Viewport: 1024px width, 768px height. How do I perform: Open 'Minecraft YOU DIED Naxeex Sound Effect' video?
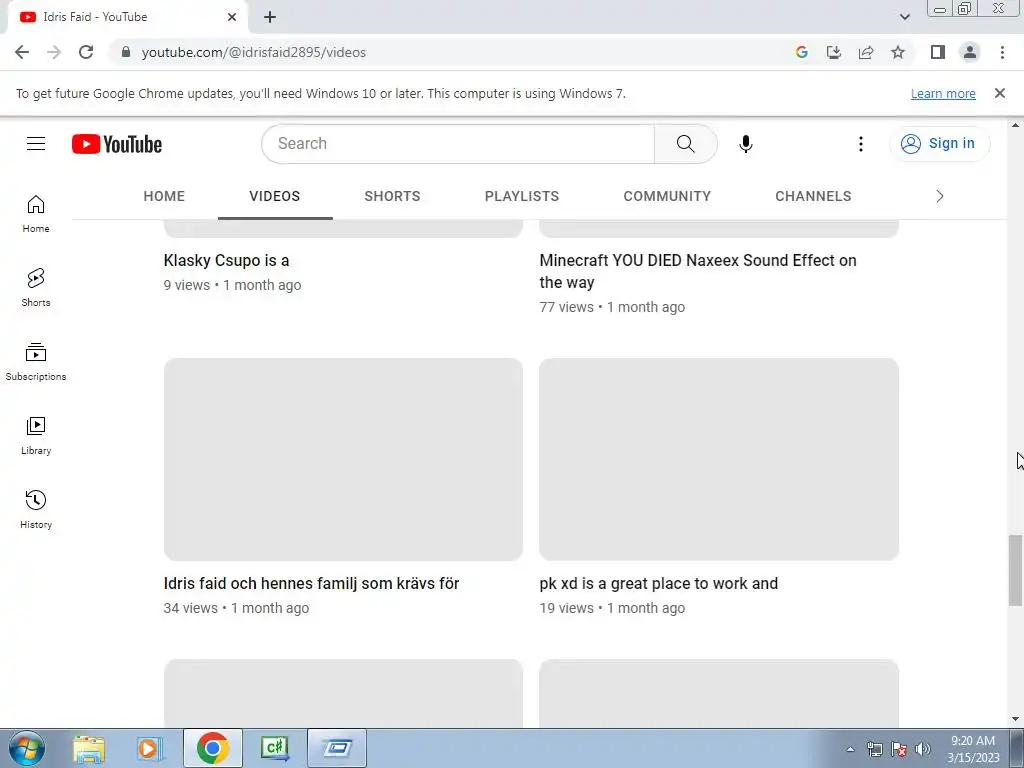(698, 271)
